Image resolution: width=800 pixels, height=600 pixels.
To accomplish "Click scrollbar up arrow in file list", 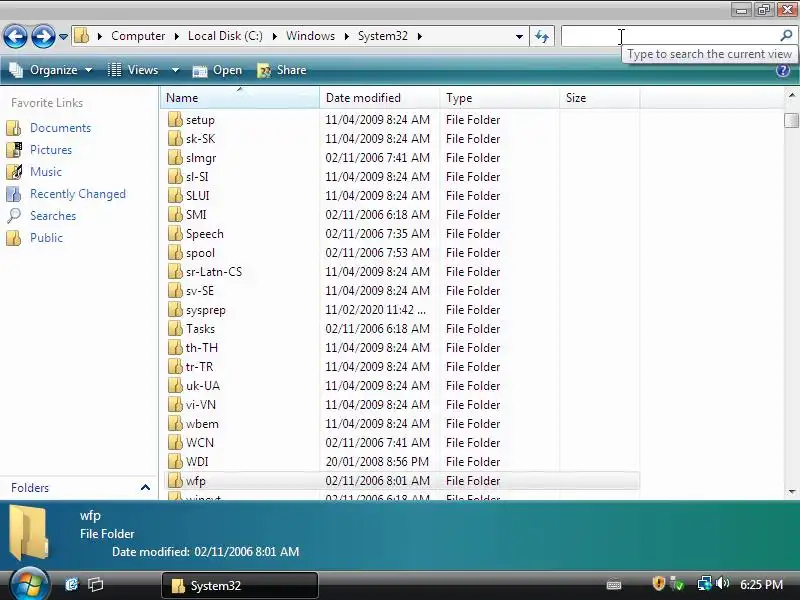I will click(x=791, y=95).
